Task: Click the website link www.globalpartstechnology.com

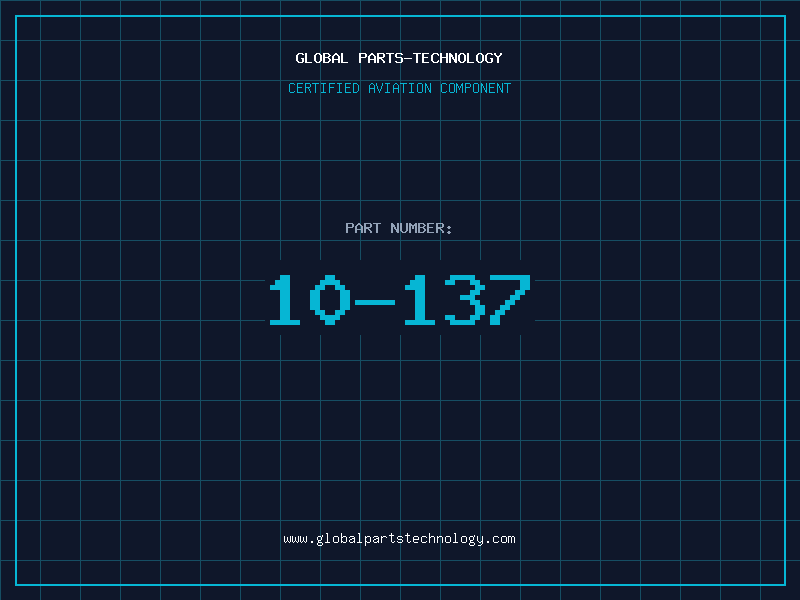Action: [399, 539]
